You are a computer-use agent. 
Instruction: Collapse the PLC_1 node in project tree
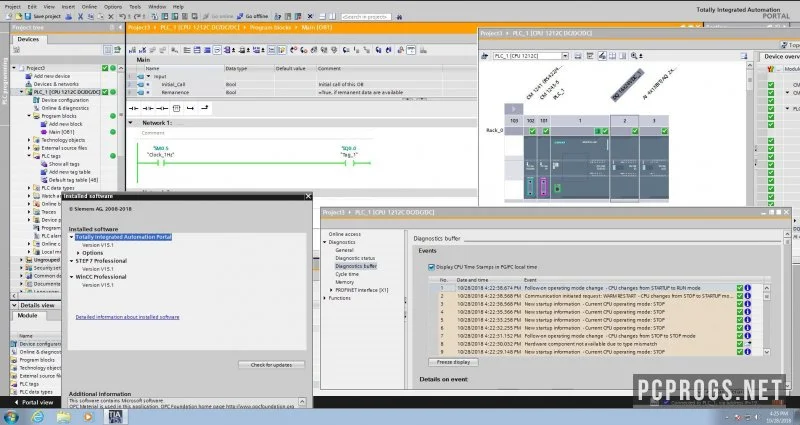pos(21,92)
